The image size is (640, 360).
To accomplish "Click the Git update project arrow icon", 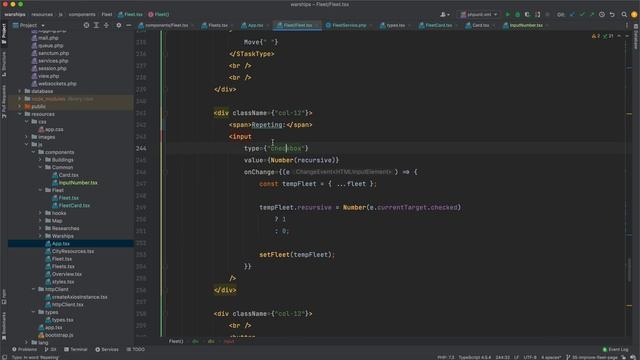I will tap(572, 14).
